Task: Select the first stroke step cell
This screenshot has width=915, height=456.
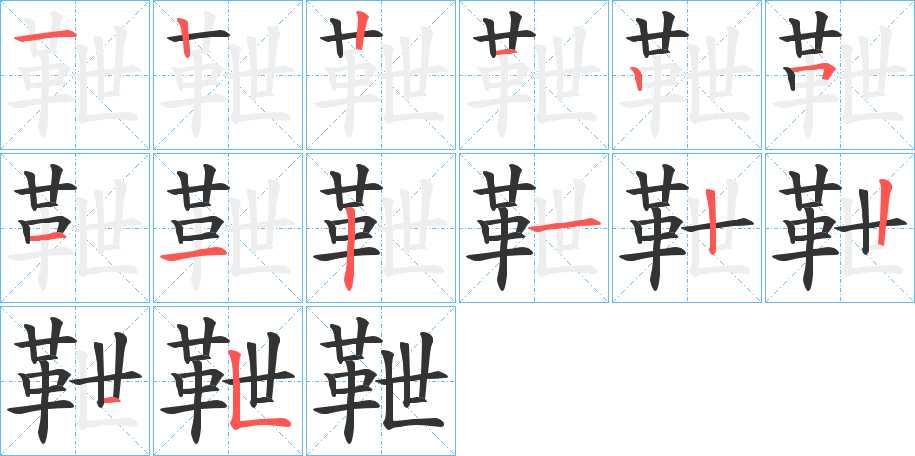Action: (x=75, y=75)
